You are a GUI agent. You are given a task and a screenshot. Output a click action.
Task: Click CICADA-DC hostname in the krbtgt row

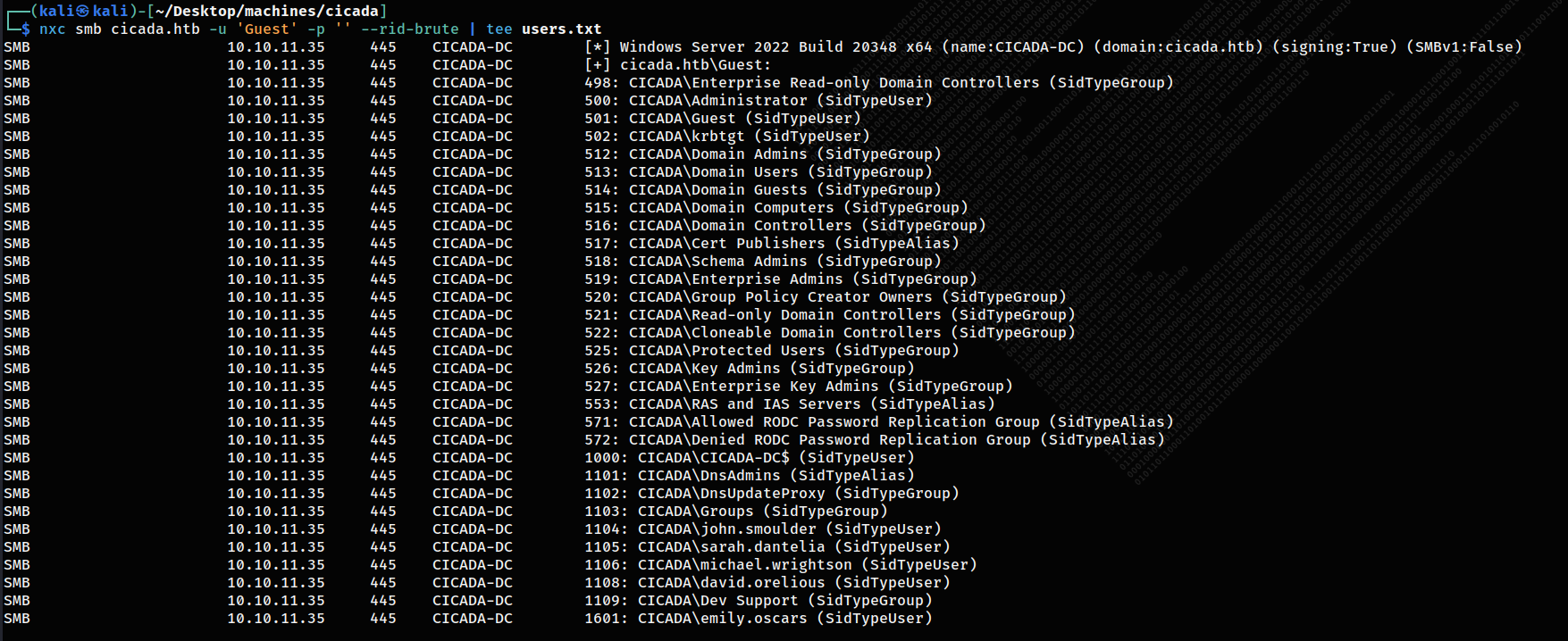pos(473,136)
